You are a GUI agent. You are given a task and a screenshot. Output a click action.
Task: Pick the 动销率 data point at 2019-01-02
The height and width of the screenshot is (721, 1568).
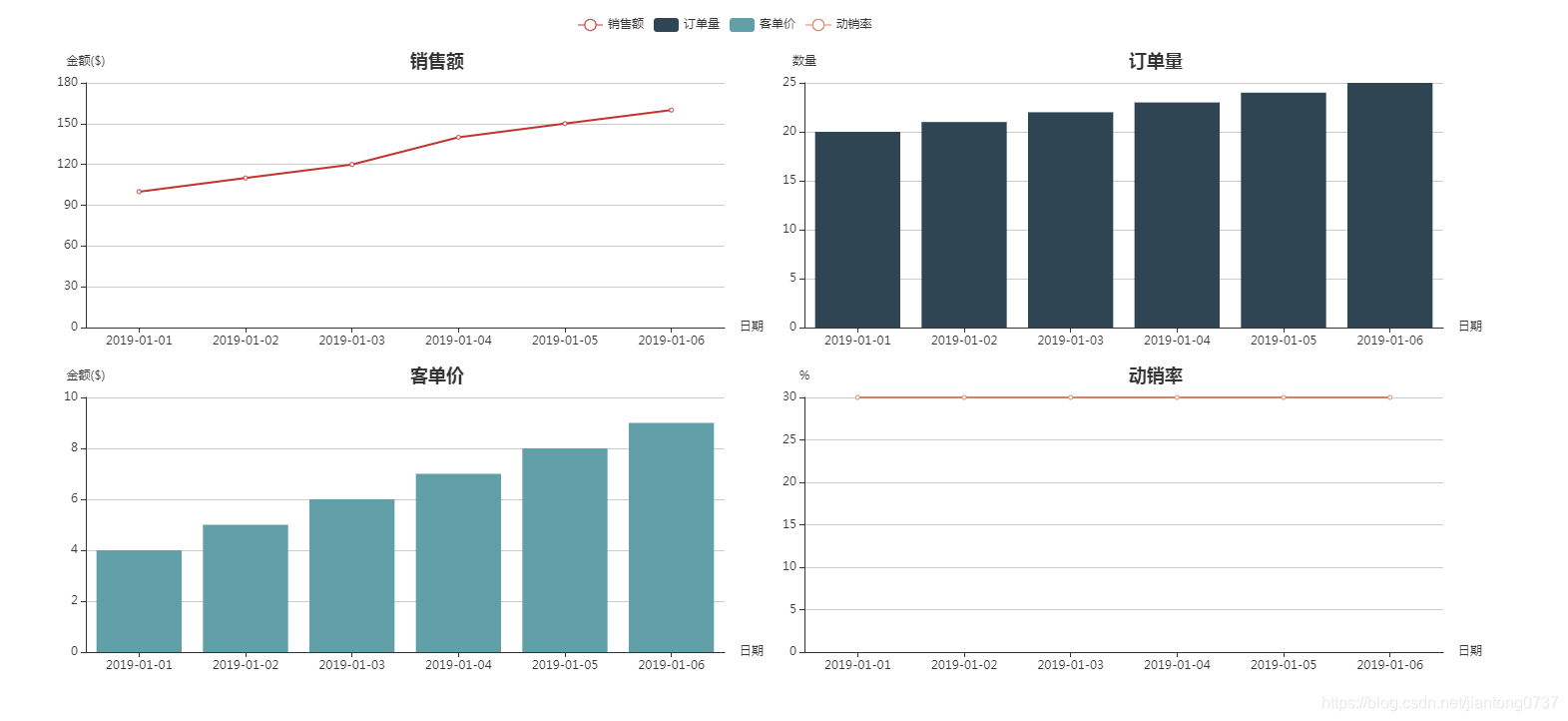coord(964,397)
